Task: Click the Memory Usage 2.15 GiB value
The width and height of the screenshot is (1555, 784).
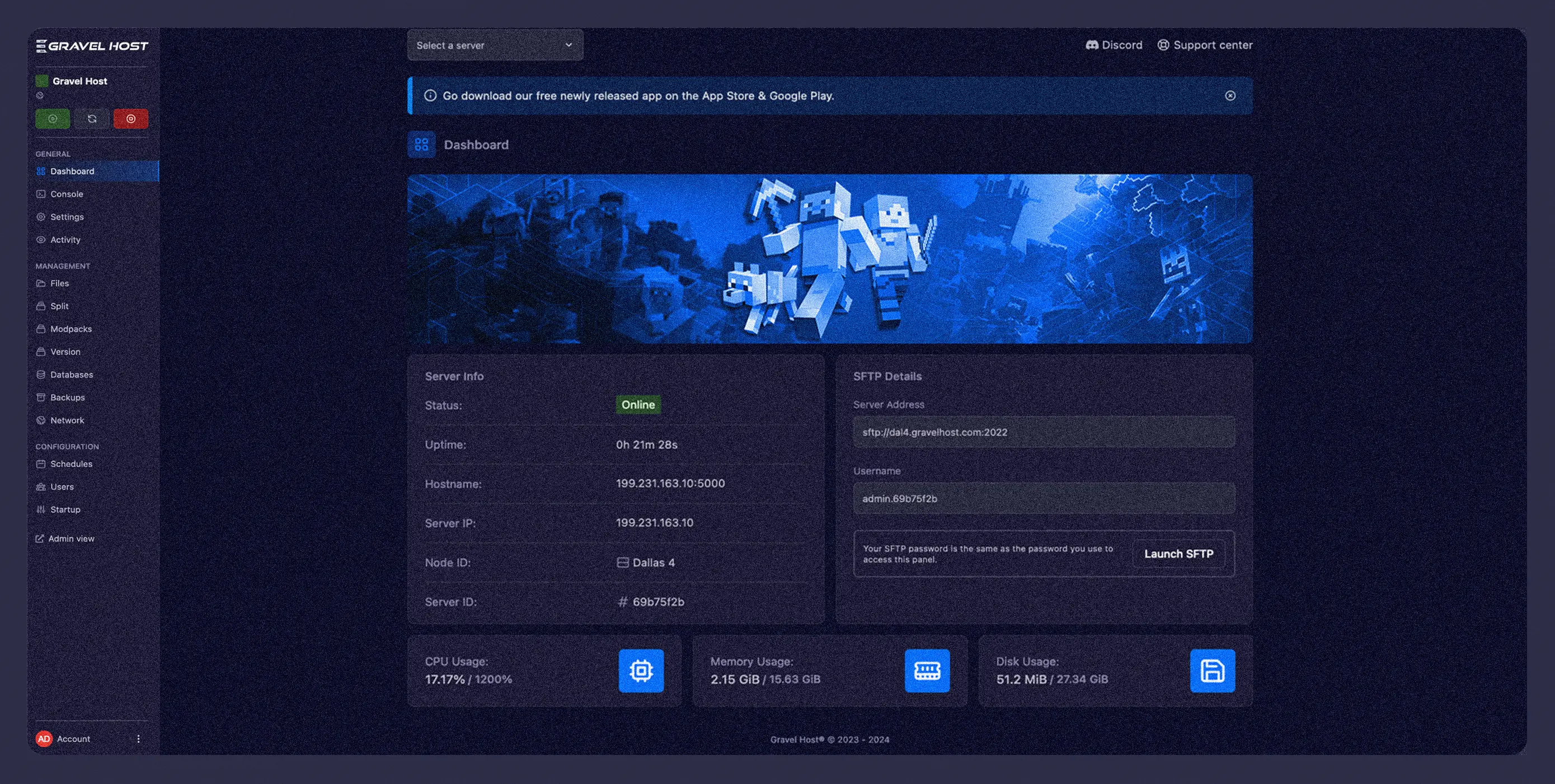Action: click(735, 679)
